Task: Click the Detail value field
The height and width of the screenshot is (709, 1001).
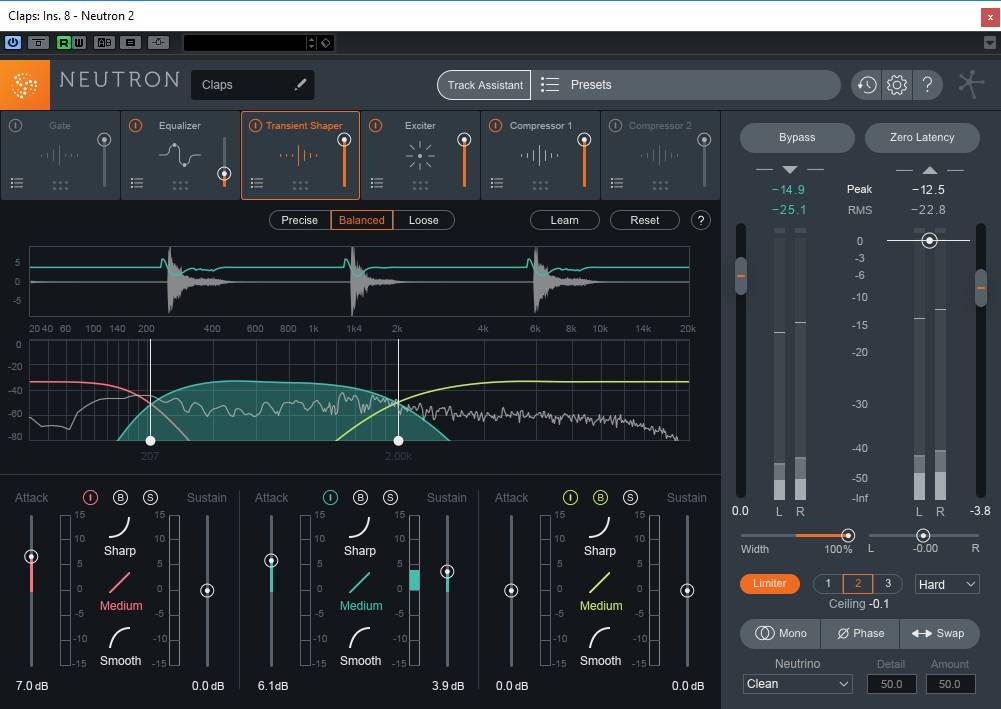Action: point(891,684)
